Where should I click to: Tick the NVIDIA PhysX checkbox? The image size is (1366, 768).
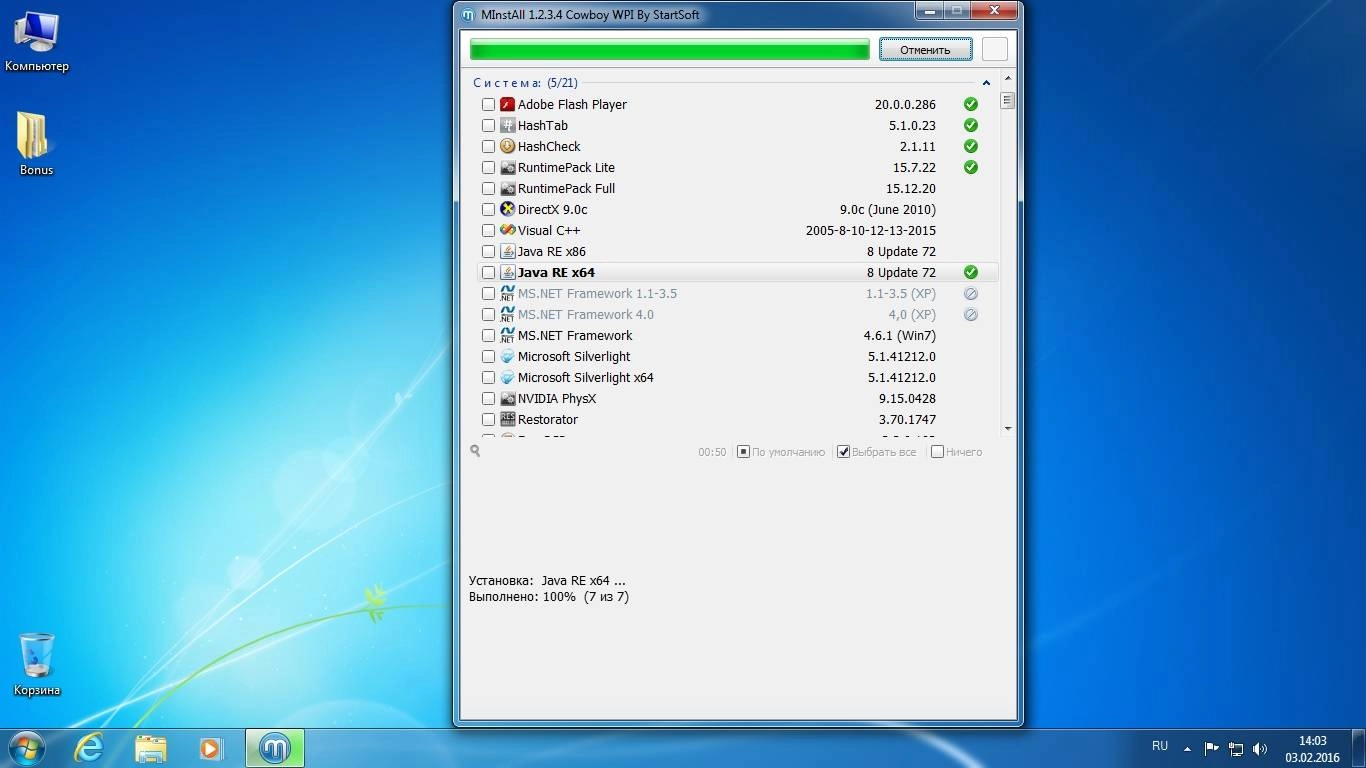click(x=488, y=398)
